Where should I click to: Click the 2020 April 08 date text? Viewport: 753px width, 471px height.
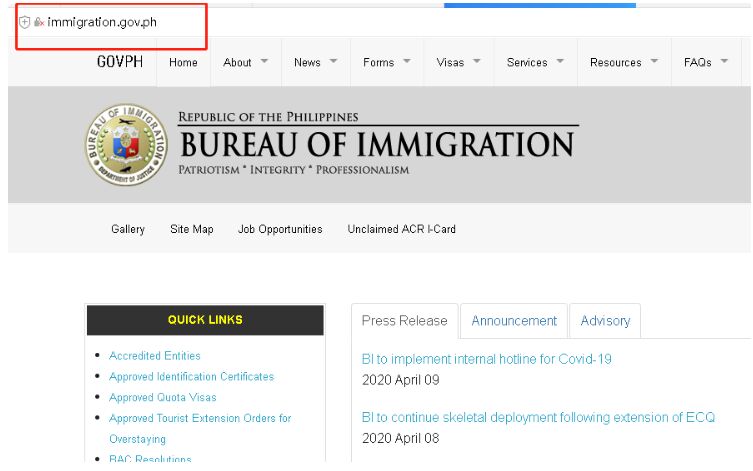(x=401, y=438)
